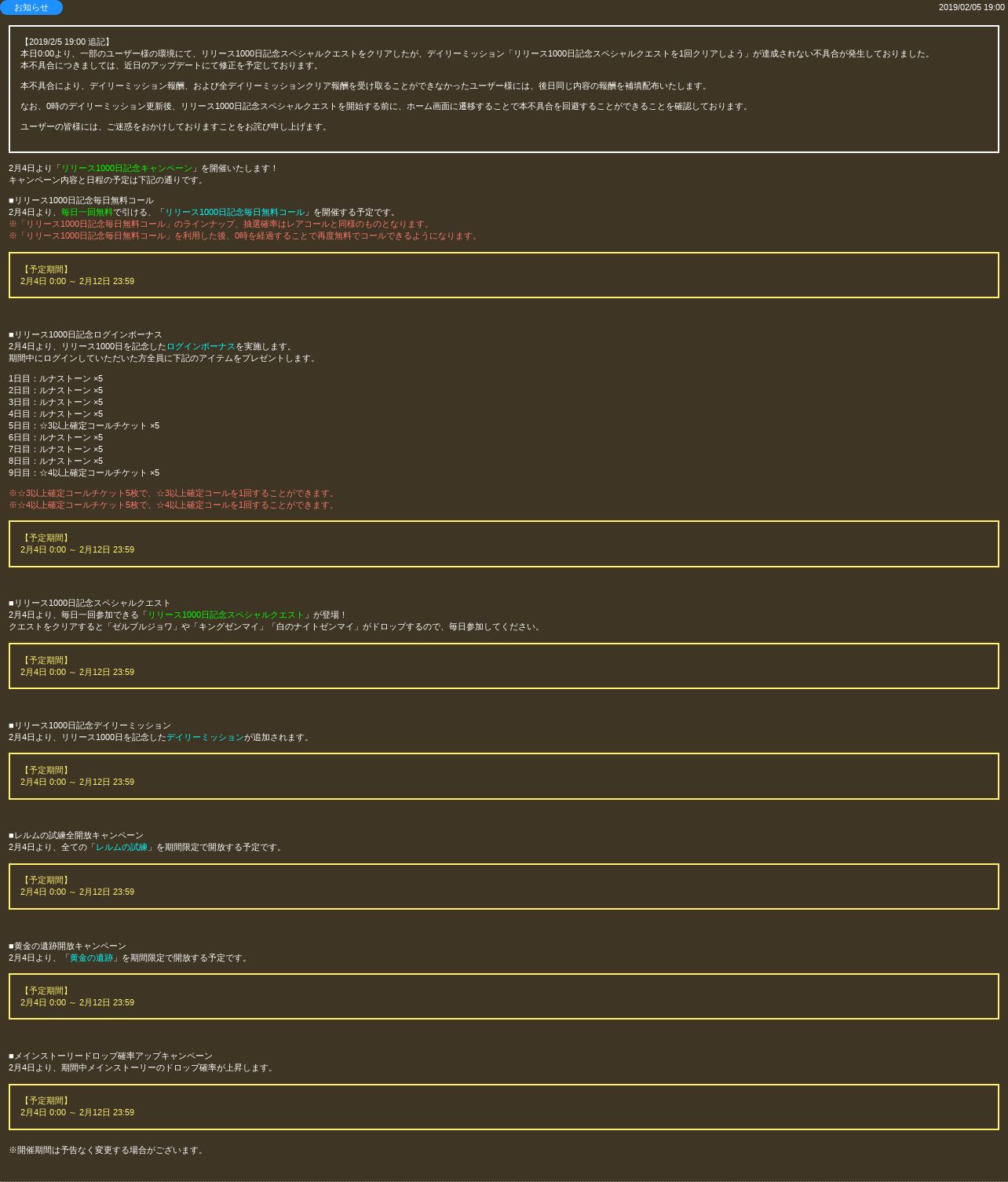Screen dimensions: 1008x1182
Task: Click the blue お知らせ badge
Action: 31,7
